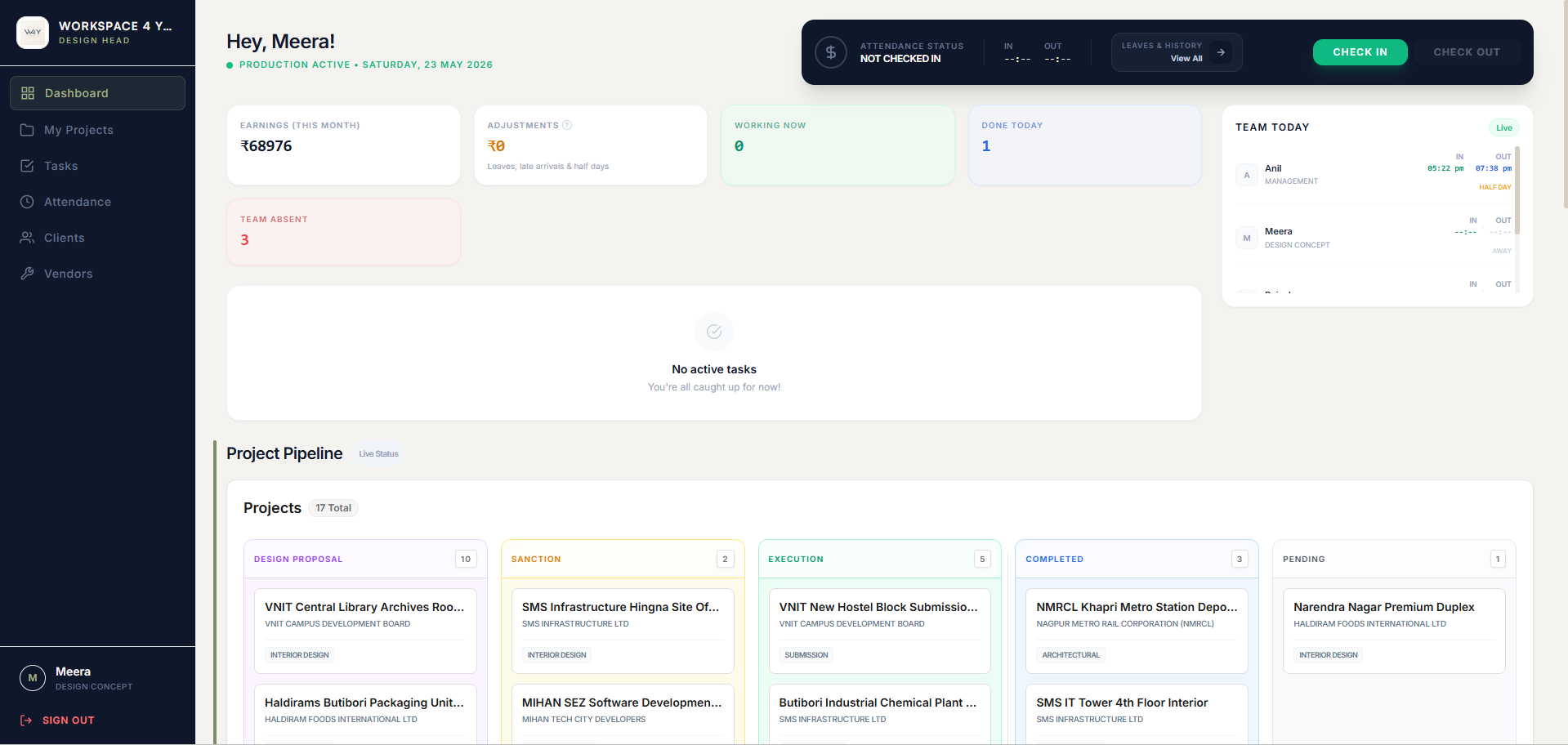
Task: Click the Leaves & History arrow icon
Action: 1221,52
